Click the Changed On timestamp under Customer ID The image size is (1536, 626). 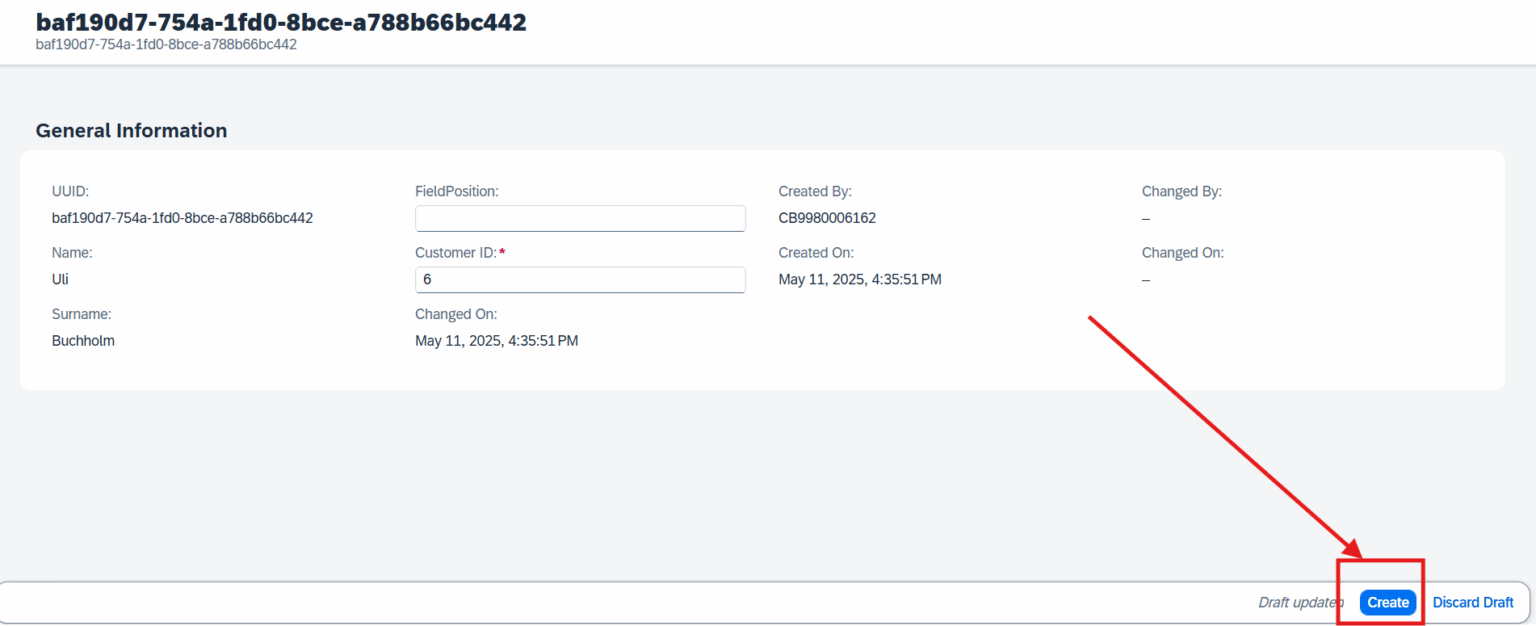pos(496,341)
